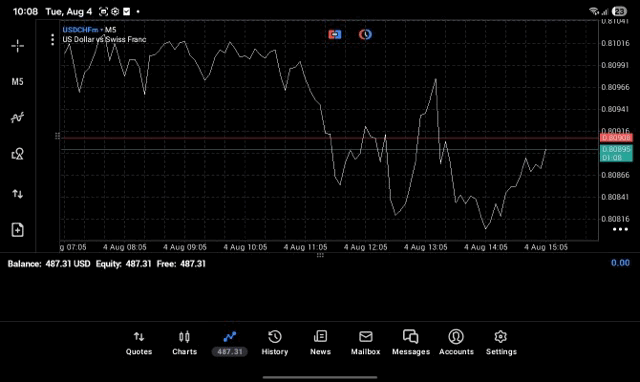This screenshot has height=382, width=640.
Task: Grab the red price line handle
Action: (x=58, y=136)
